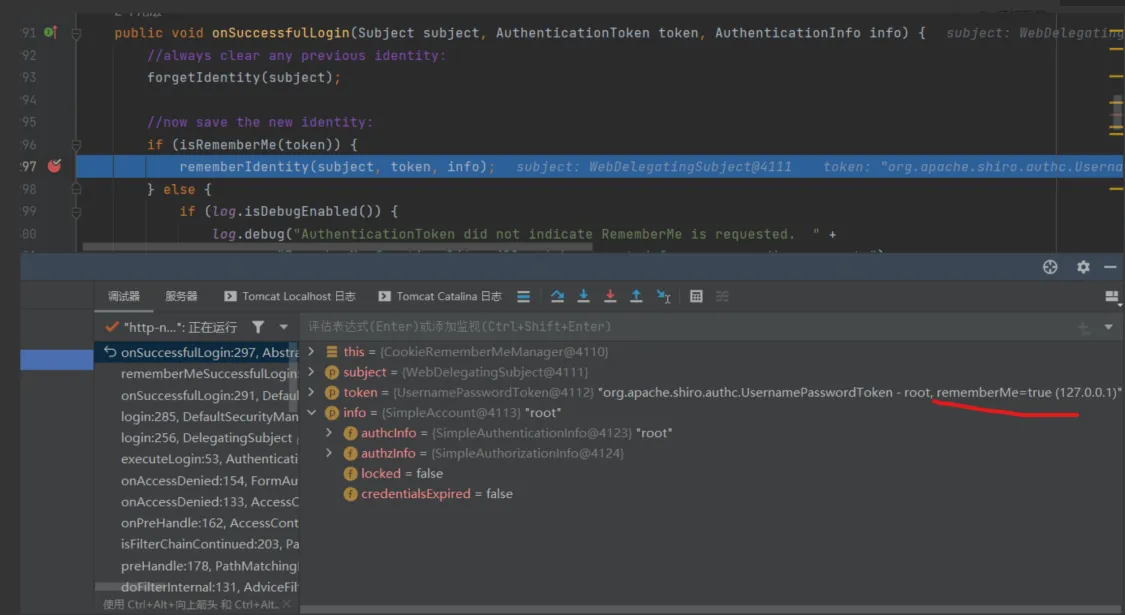This screenshot has height=615, width=1125.
Task: Open the Tomcat Localhost 日志 tab
Action: pyautogui.click(x=290, y=296)
